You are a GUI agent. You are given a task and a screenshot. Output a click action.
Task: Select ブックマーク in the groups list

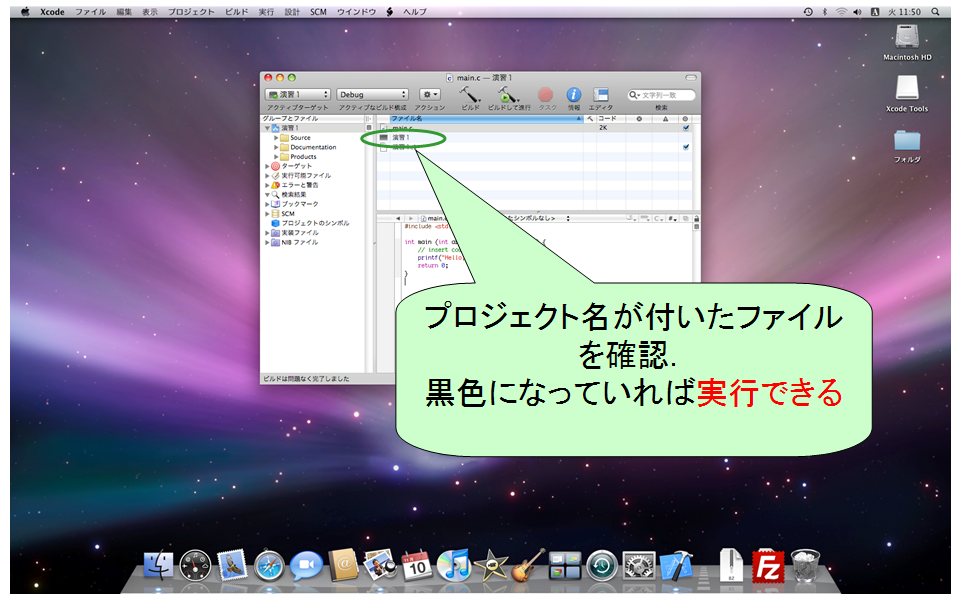[295, 204]
